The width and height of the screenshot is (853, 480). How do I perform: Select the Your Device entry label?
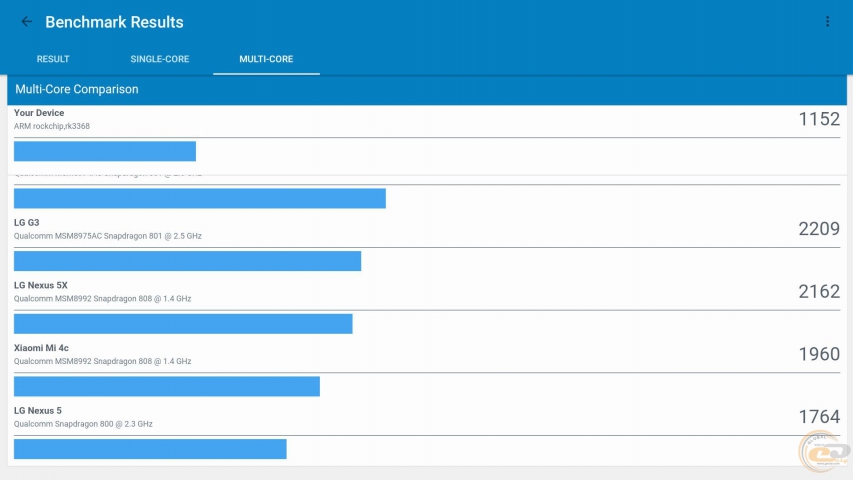(39, 113)
